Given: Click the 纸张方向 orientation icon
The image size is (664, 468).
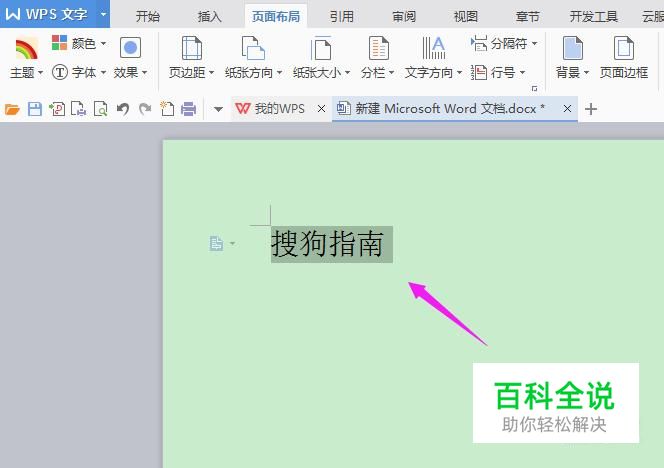Looking at the screenshot, I should 253,48.
